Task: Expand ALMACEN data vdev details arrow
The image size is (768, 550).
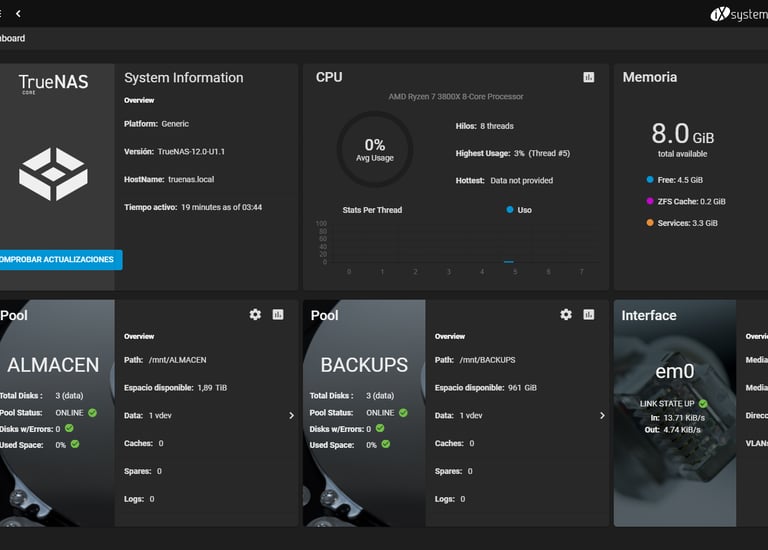Action: click(x=291, y=415)
